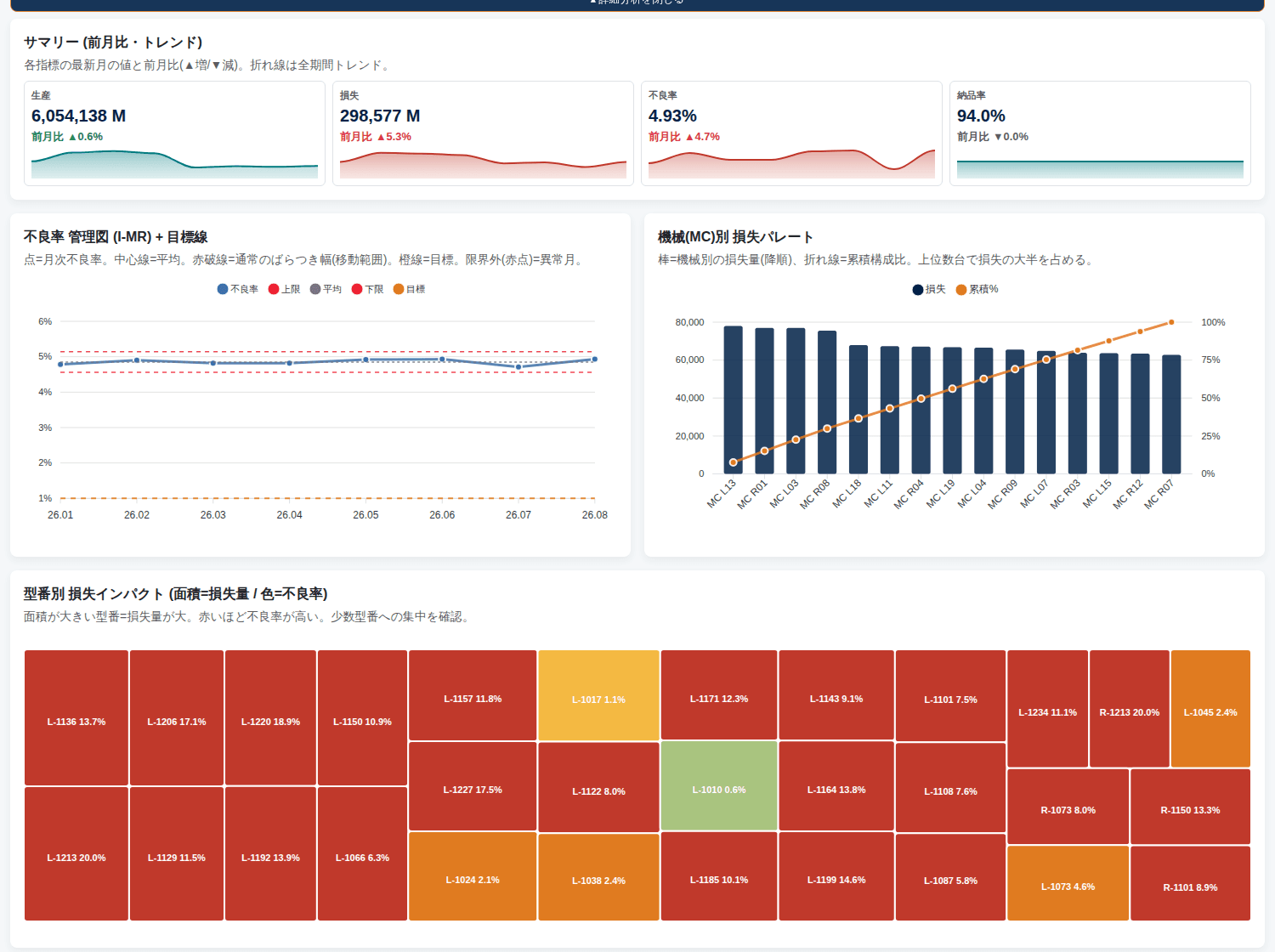Click the MC L11 axis label

pos(878,494)
